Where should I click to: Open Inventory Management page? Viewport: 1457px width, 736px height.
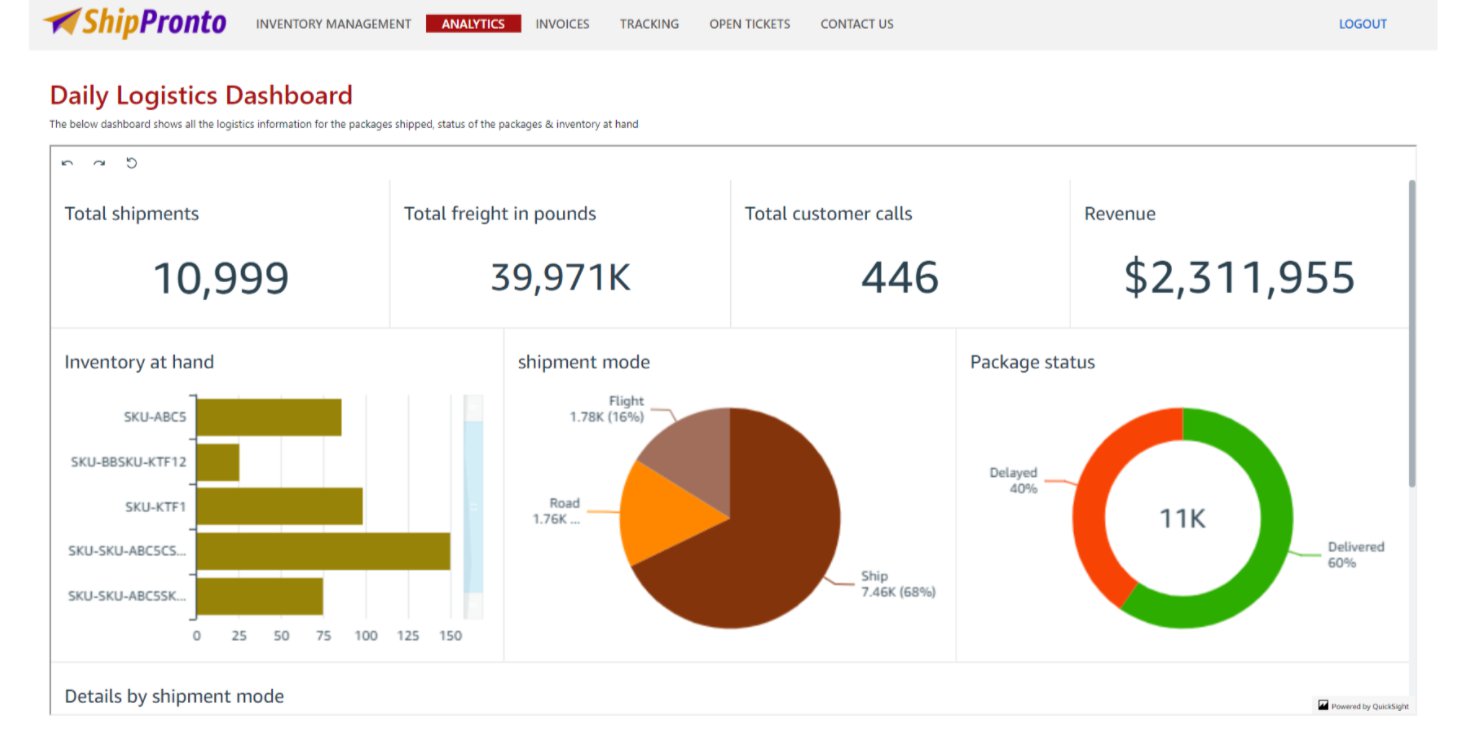[333, 24]
